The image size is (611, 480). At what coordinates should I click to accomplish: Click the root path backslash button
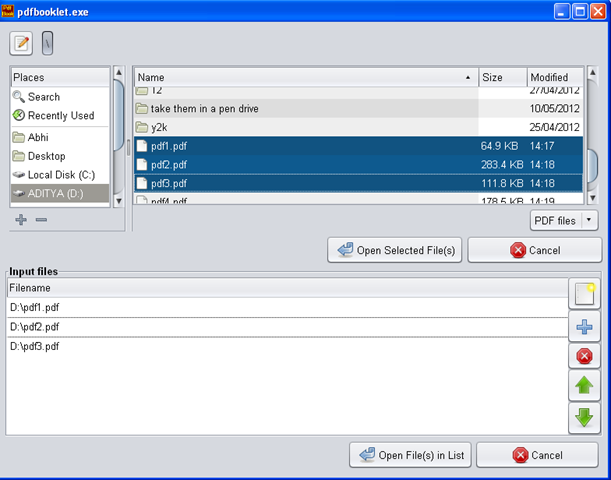point(47,43)
